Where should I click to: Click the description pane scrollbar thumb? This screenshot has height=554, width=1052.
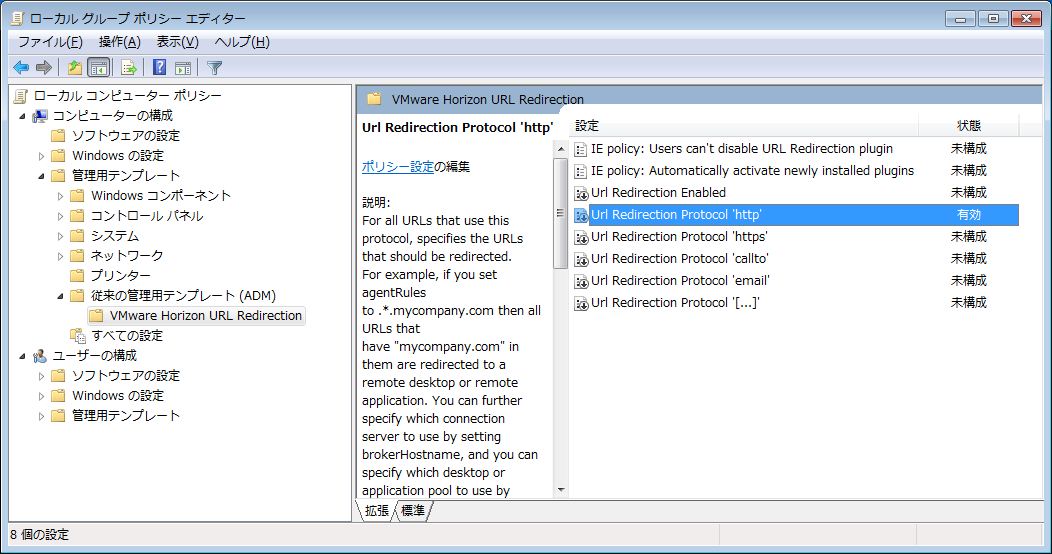point(561,213)
